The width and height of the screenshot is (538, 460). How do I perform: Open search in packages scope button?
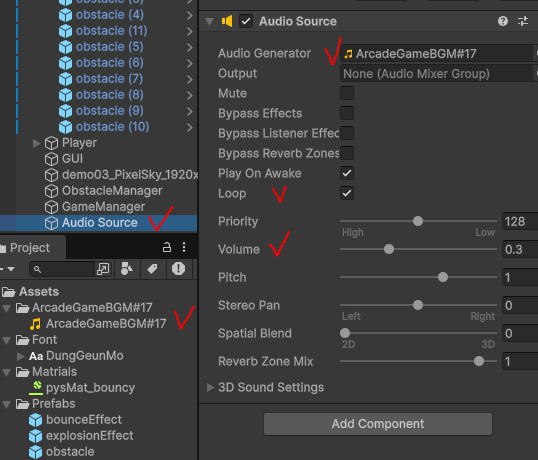103,269
